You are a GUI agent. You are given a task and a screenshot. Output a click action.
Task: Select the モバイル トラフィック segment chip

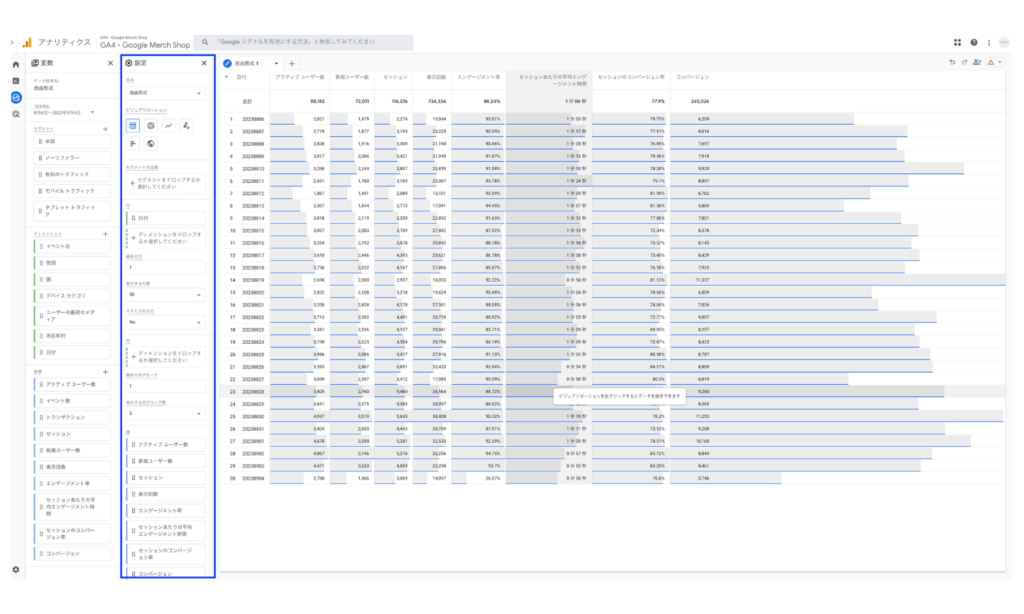point(72,191)
